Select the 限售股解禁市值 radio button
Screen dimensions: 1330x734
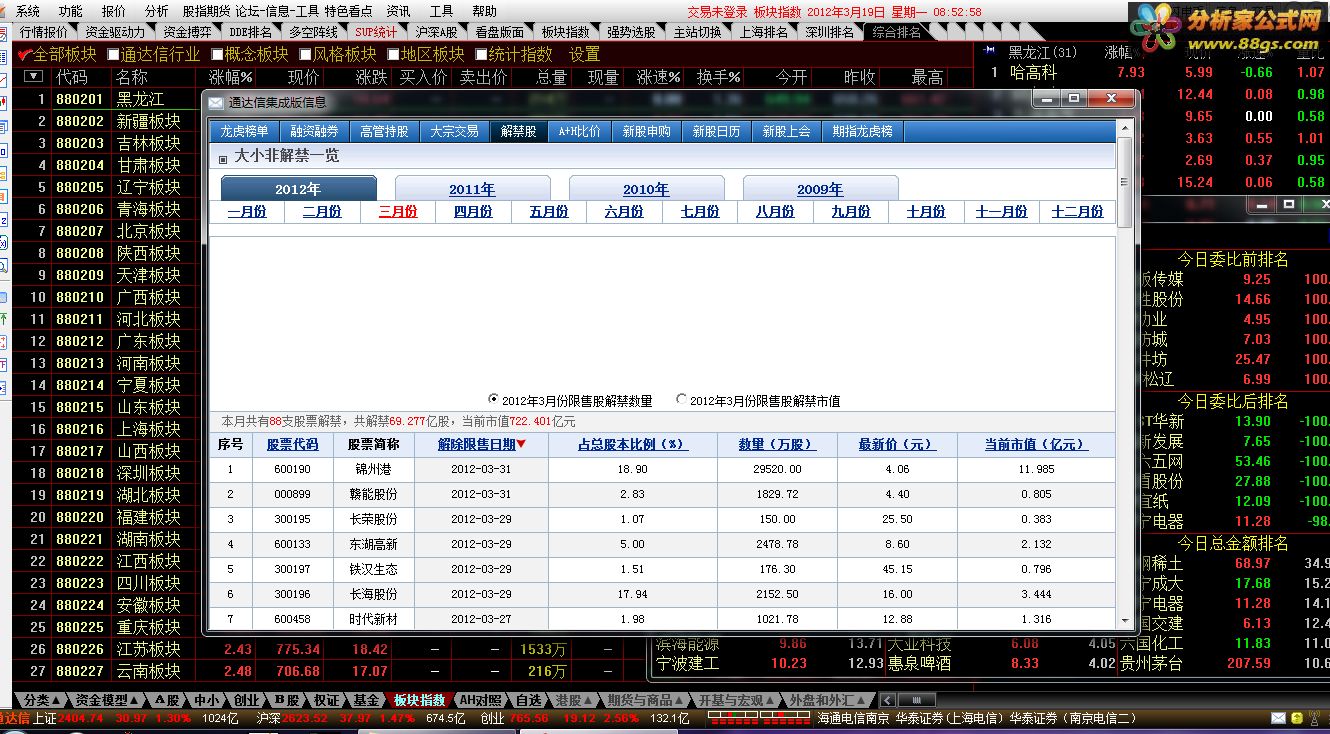(682, 399)
